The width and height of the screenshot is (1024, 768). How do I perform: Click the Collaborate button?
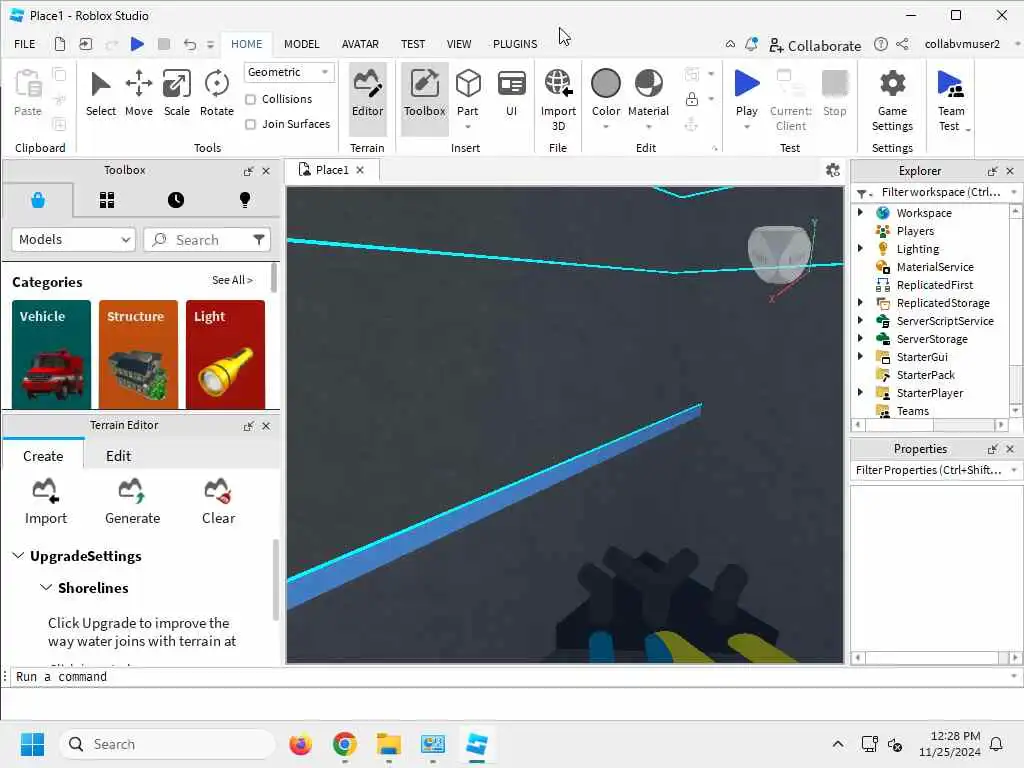815,46
